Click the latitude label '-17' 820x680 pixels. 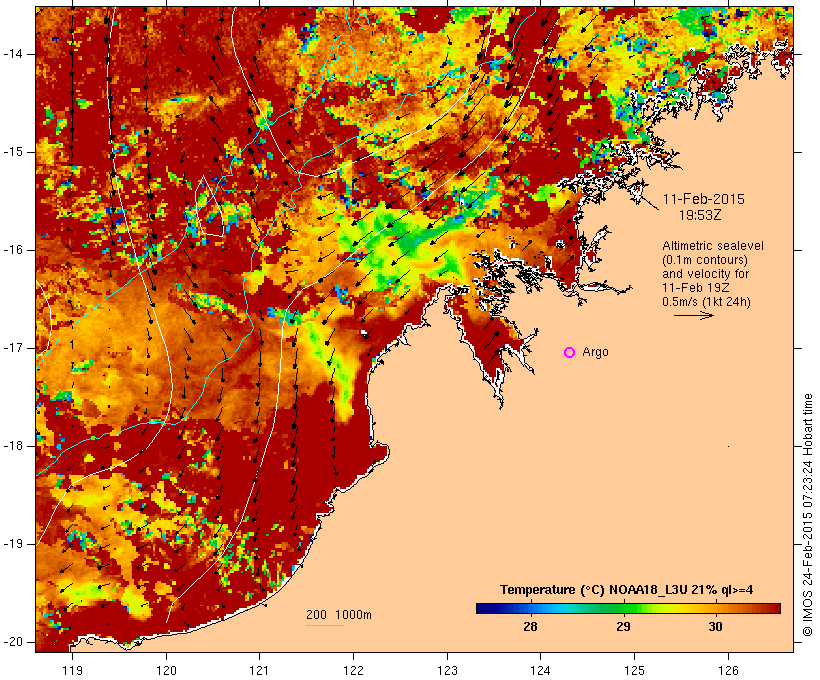[x=12, y=348]
